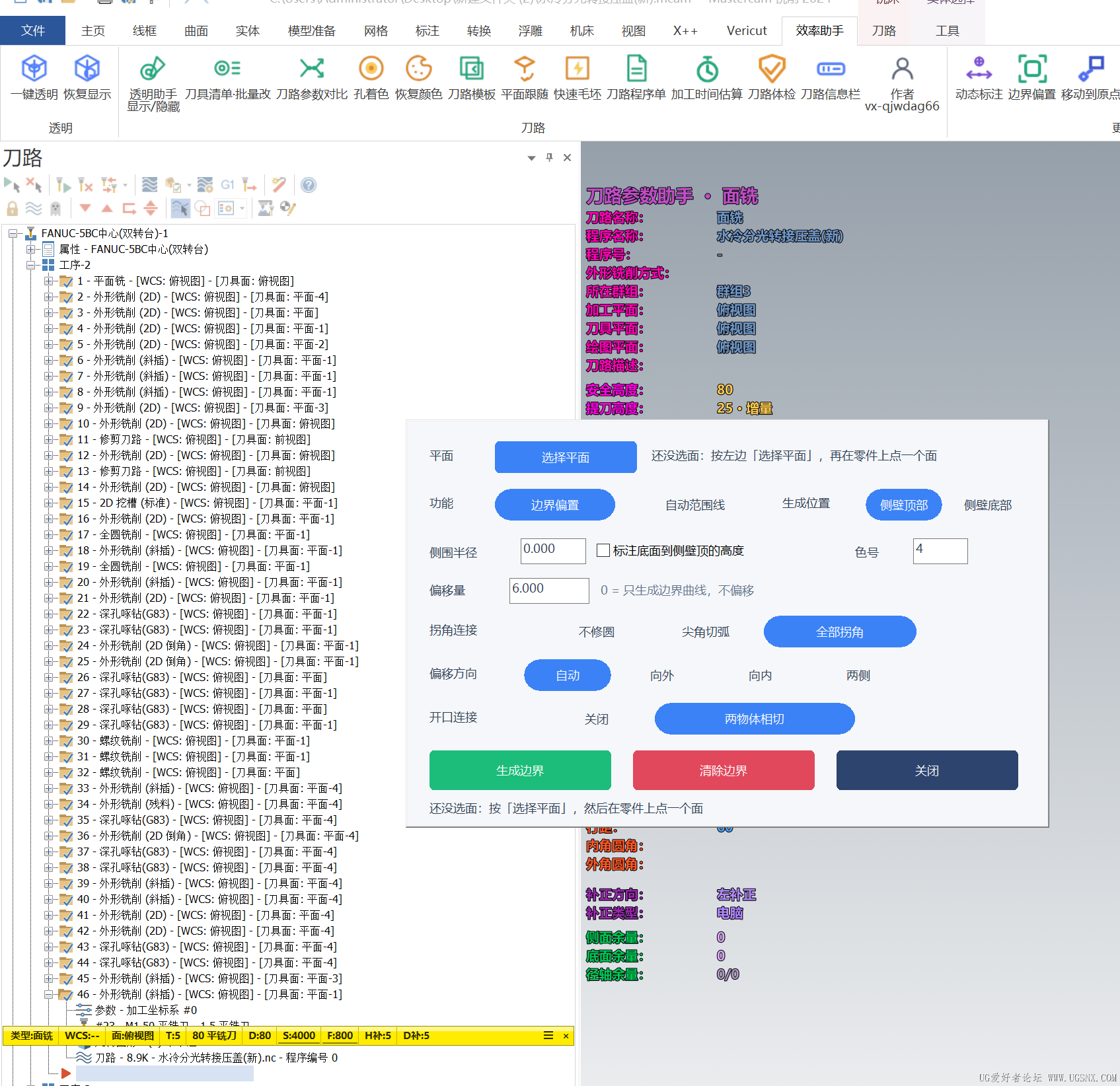Collapse the 工序-2 group
Image resolution: width=1120 pixels, height=1086 pixels.
tap(30, 265)
